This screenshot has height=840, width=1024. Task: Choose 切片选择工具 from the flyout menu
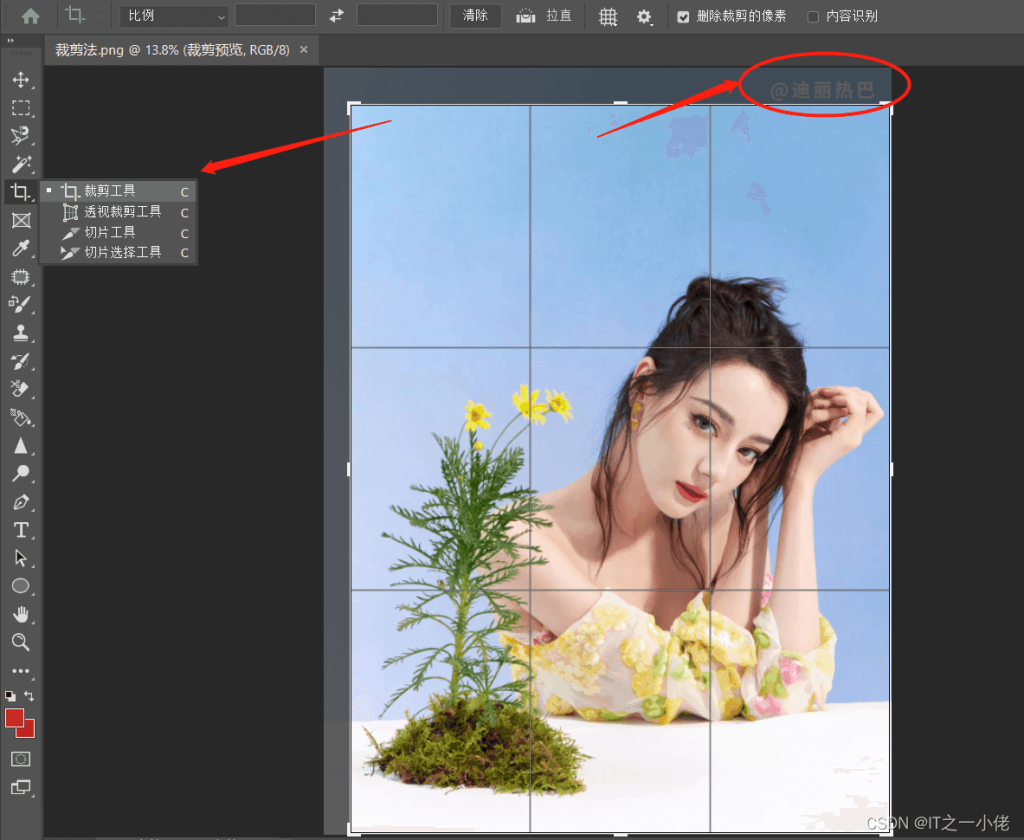122,253
